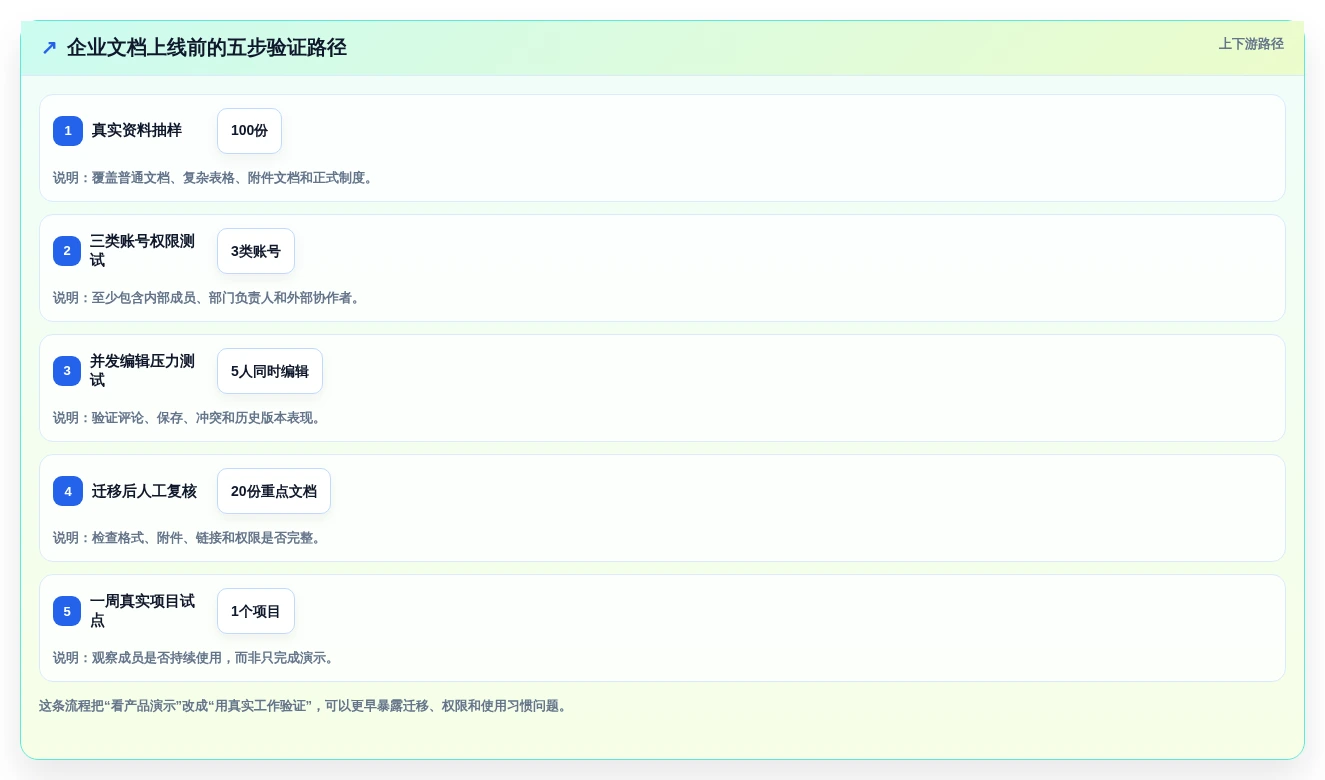Click description 至少包含内部成员
Viewport: 1325px width, 780px height.
tap(208, 298)
